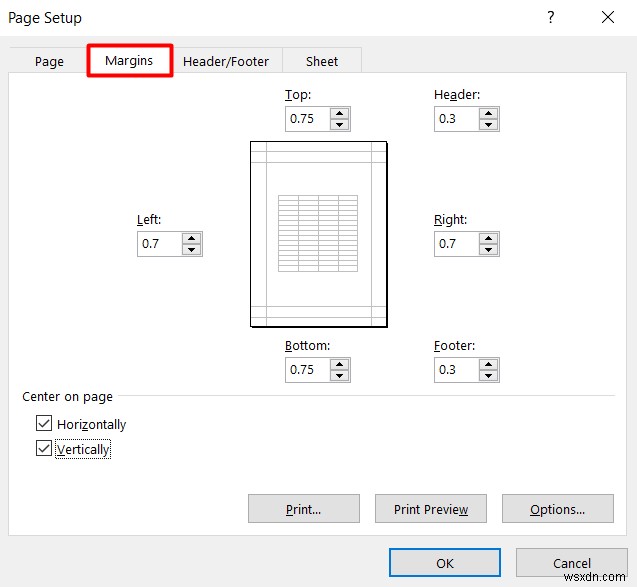Open the Sheet tab
The image size is (637, 587).
pyautogui.click(x=322, y=61)
